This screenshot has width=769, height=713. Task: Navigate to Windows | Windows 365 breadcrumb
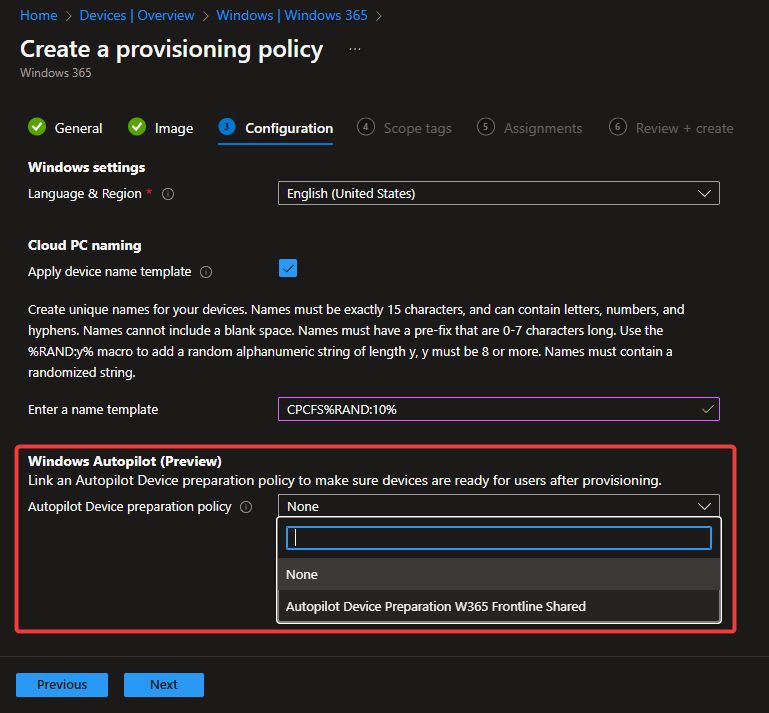(x=292, y=16)
